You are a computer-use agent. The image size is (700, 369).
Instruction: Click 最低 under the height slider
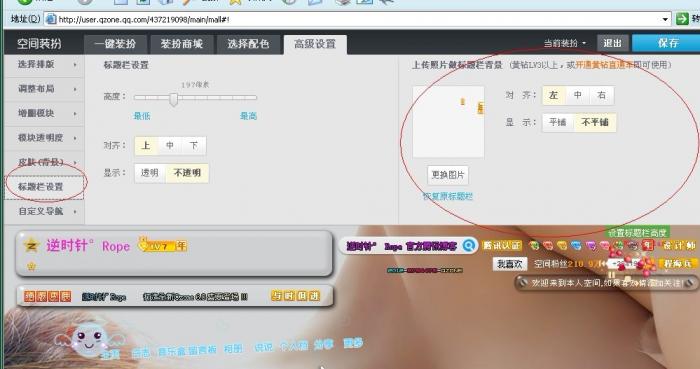pyautogui.click(x=142, y=116)
